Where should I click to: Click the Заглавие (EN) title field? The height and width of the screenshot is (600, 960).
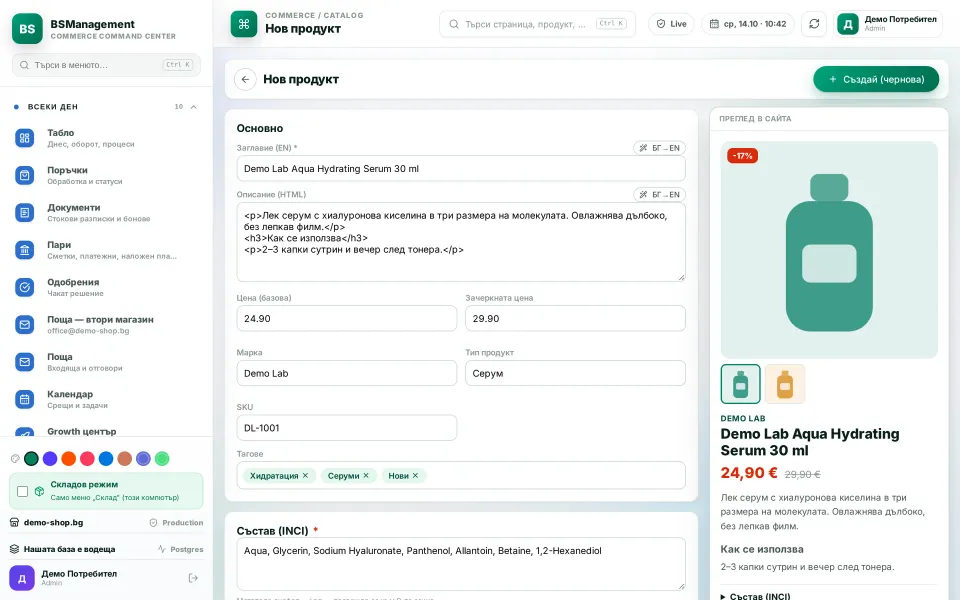pyautogui.click(x=461, y=168)
